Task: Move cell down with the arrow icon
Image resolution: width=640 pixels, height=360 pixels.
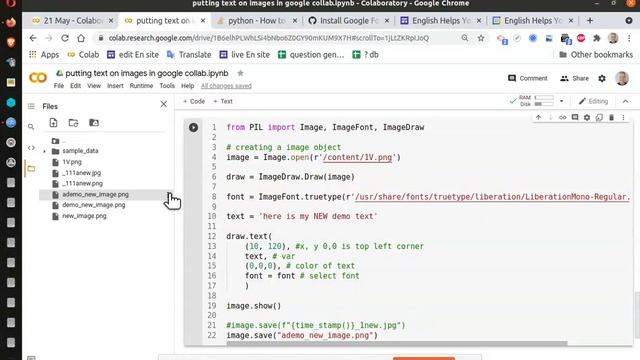Action: 550,118
